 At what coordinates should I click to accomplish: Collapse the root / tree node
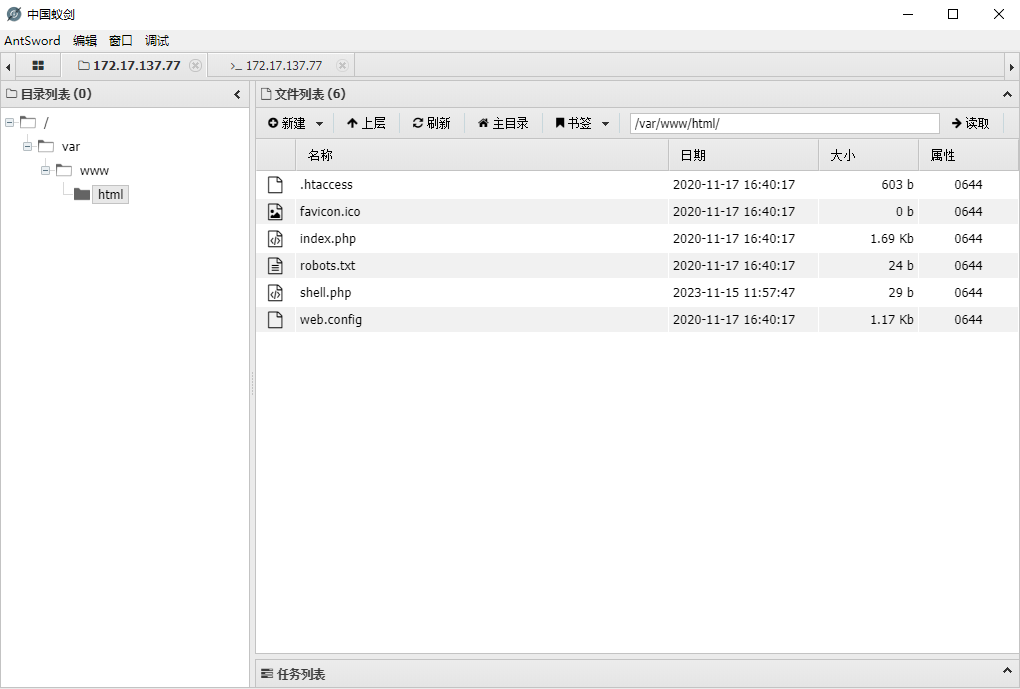[10, 122]
